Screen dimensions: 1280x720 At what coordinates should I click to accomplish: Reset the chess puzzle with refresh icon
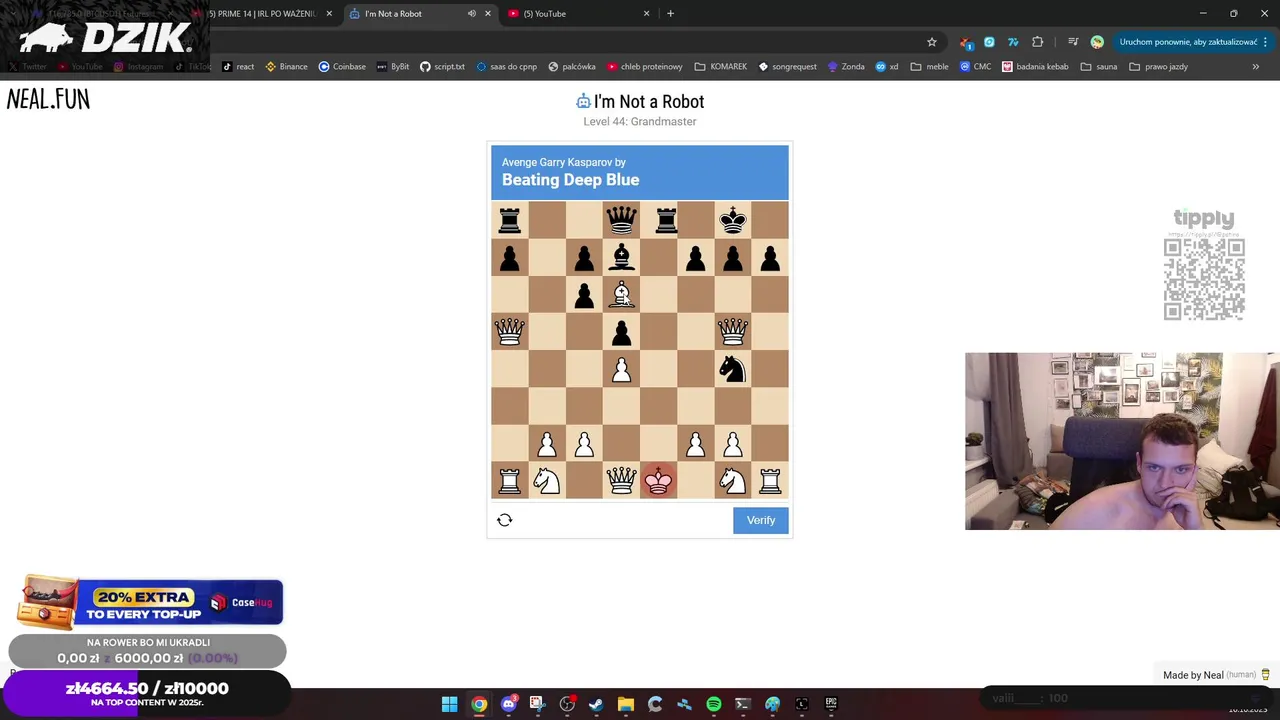505,520
